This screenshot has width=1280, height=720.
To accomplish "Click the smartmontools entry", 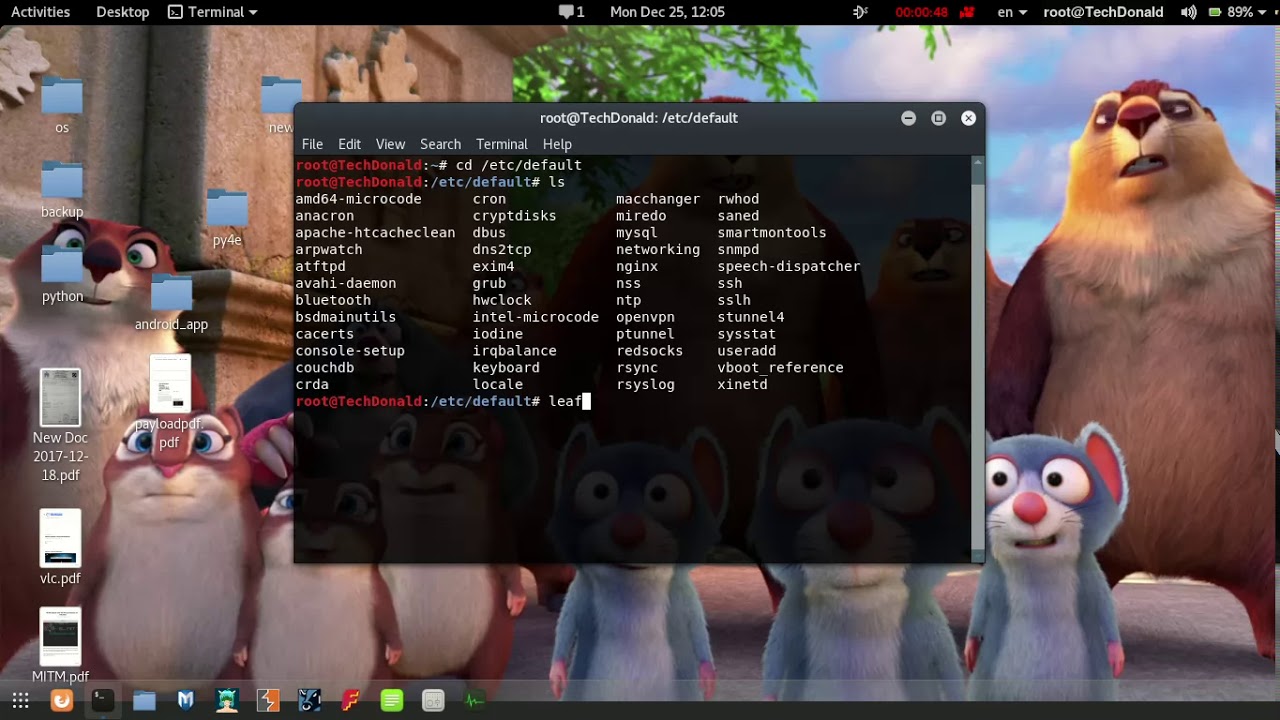I will tap(772, 232).
